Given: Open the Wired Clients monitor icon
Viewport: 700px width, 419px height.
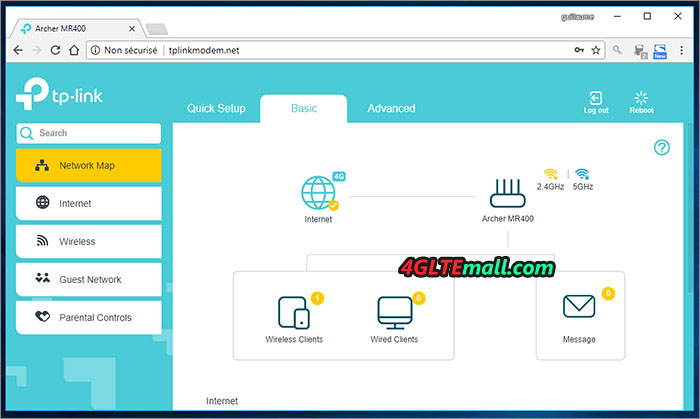Looking at the screenshot, I should click(x=393, y=312).
